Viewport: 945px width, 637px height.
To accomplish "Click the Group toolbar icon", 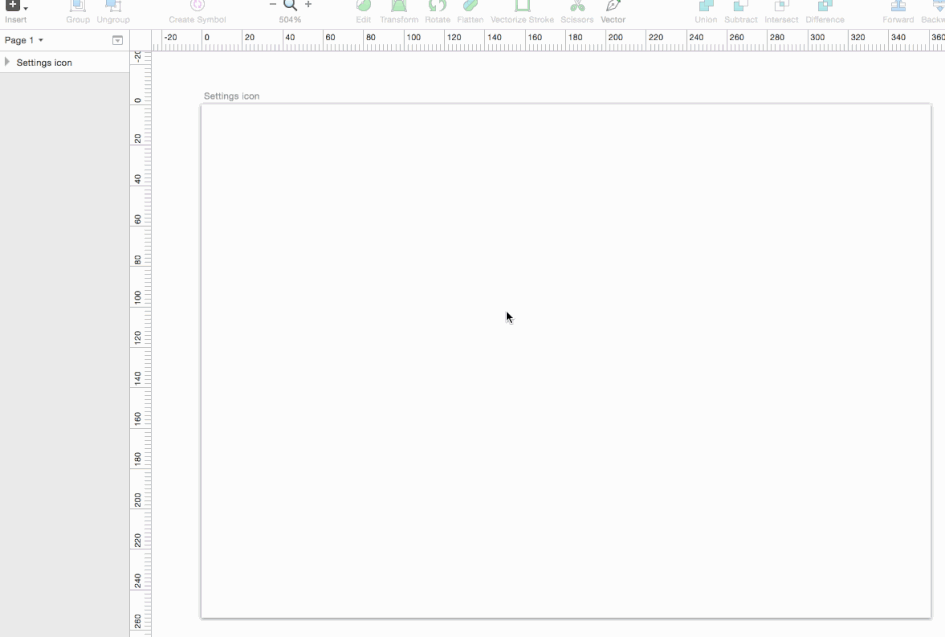I will [78, 6].
